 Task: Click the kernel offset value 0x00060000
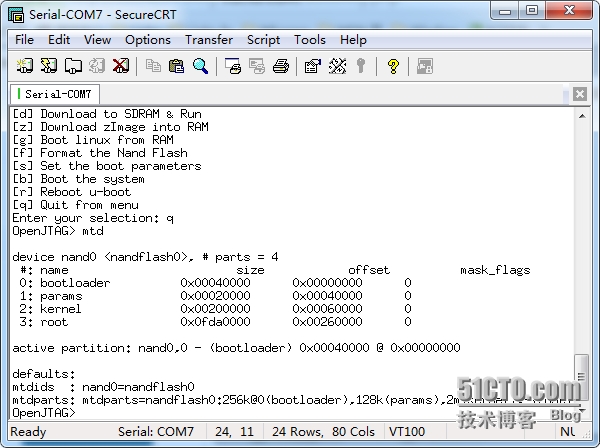click(328, 309)
